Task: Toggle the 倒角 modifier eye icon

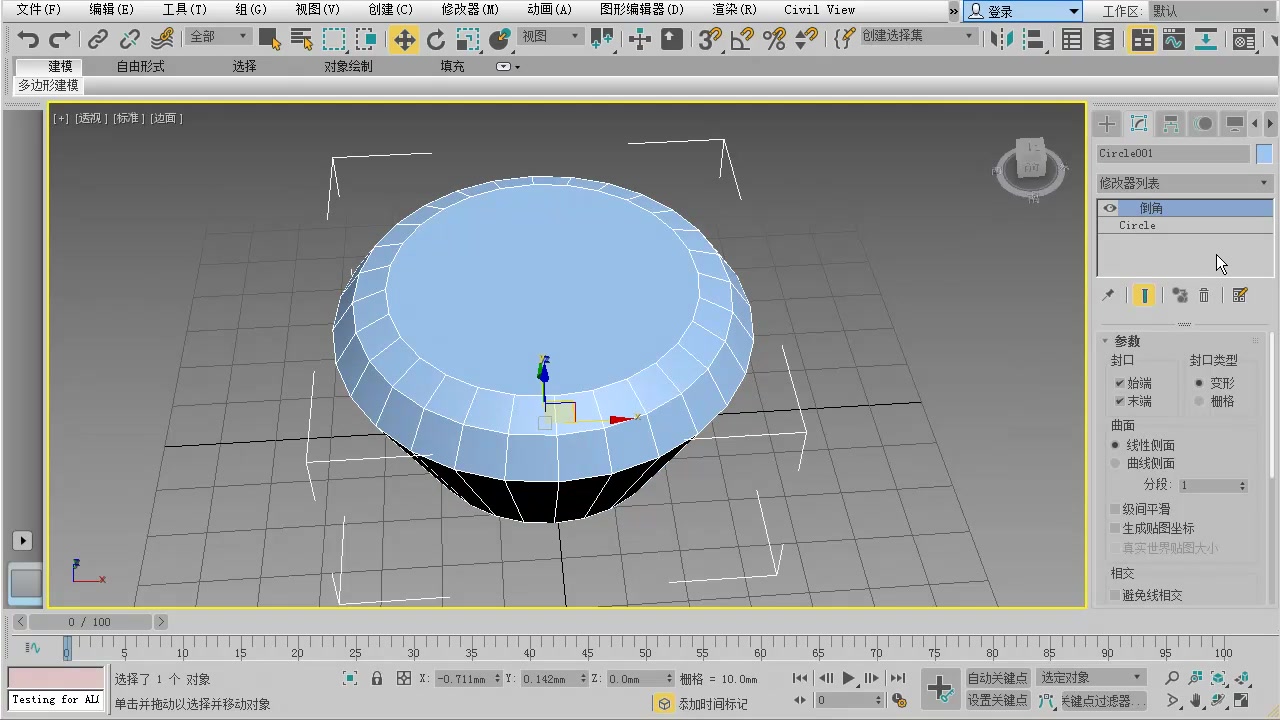Action: click(x=1110, y=208)
